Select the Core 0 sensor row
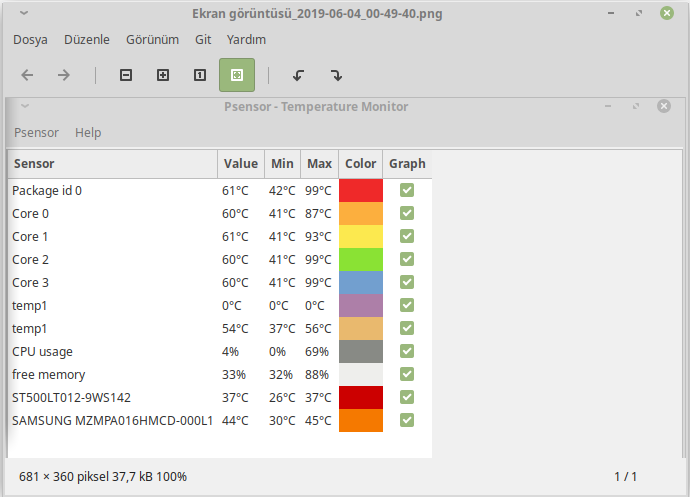 click(220, 214)
